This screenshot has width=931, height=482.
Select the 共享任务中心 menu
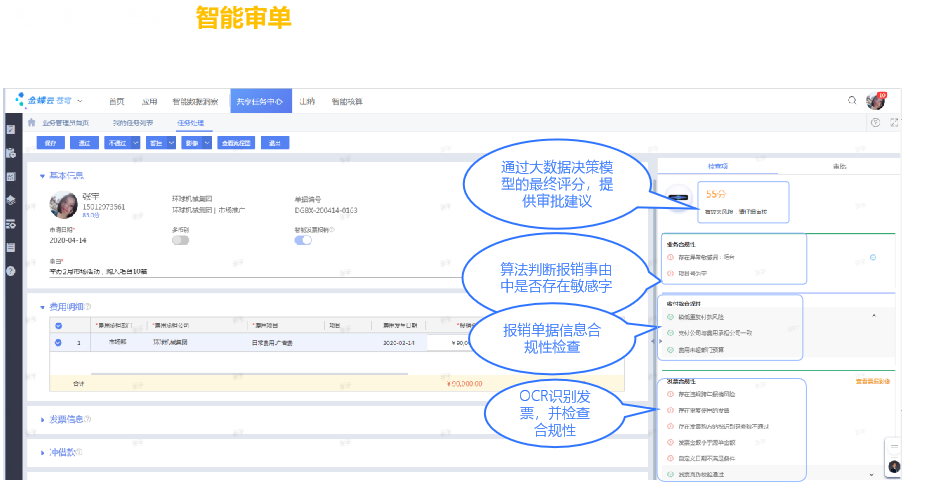coord(260,102)
